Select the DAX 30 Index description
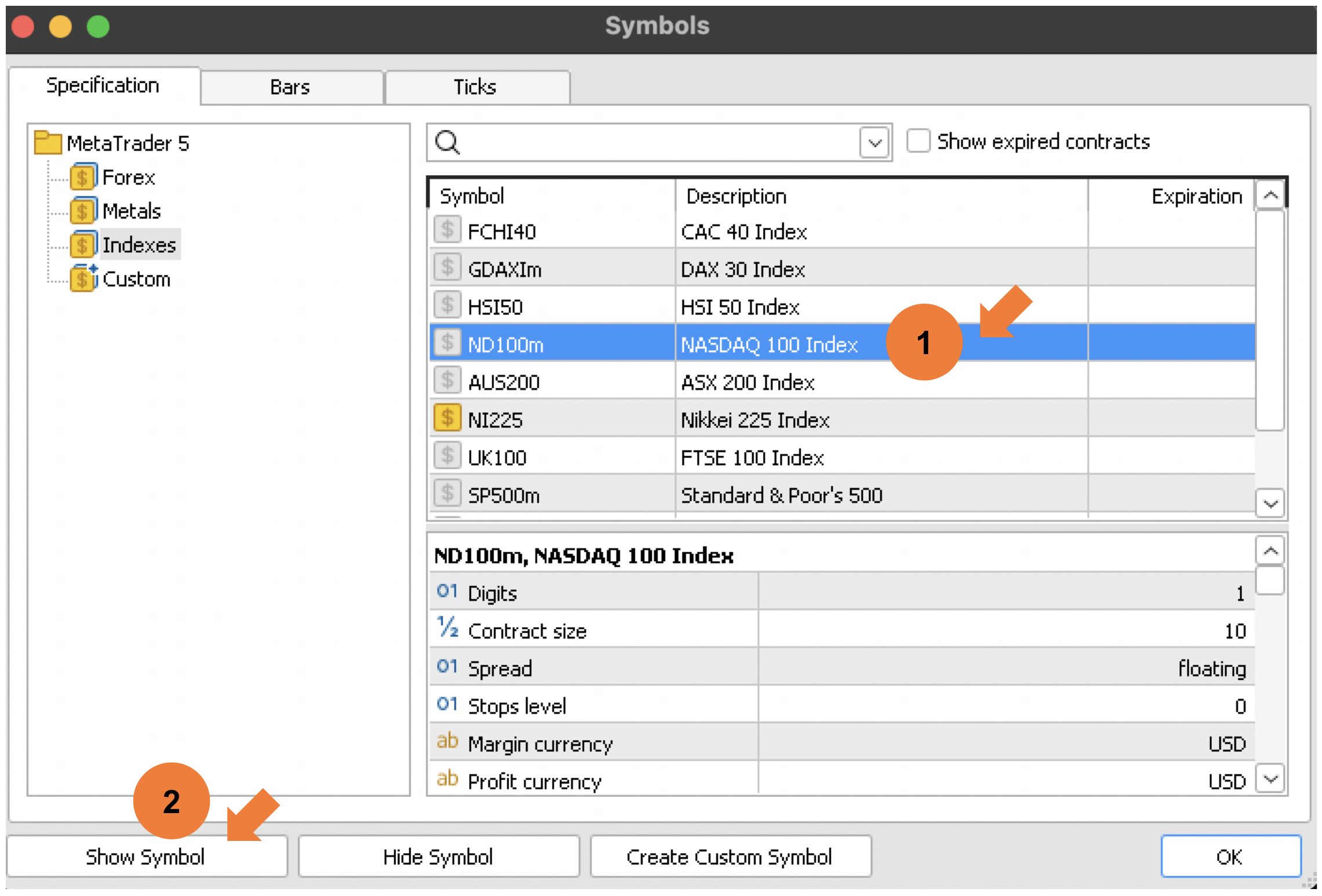 click(743, 269)
